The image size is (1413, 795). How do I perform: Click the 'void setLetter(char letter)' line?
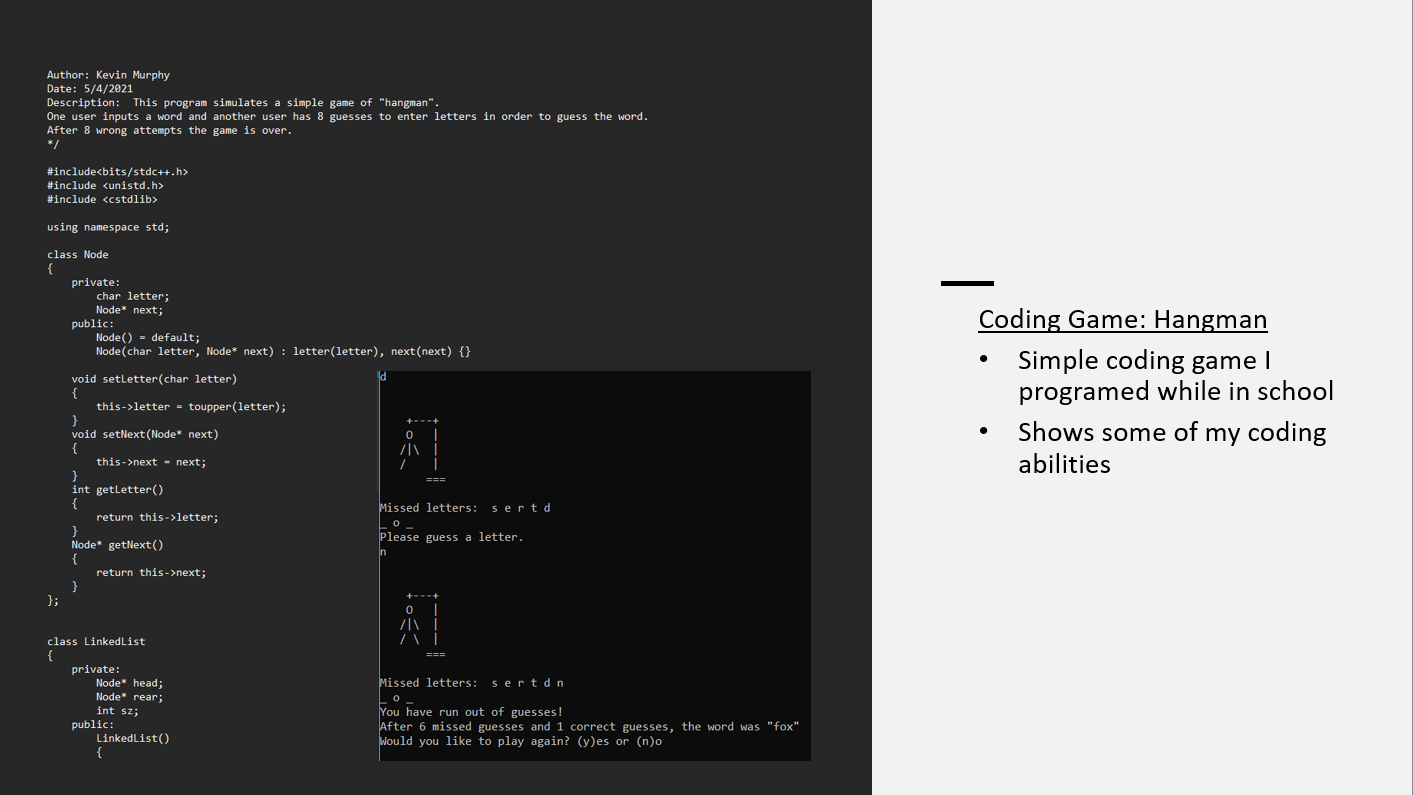154,379
